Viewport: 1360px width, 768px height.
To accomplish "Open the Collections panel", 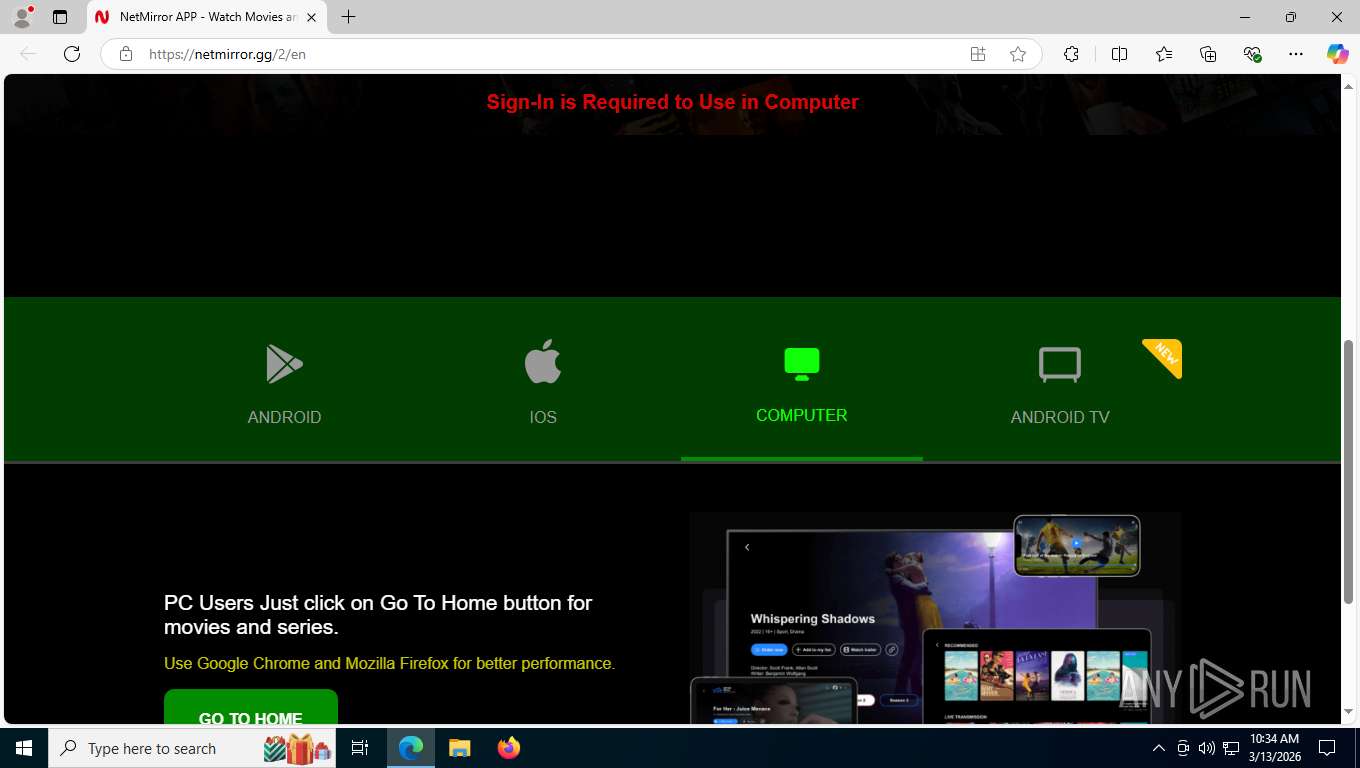I will 1208,54.
